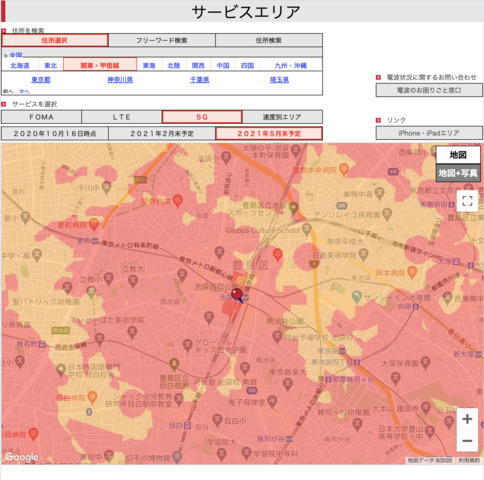Open fullscreen map view icon
Image resolution: width=484 pixels, height=480 pixels.
pos(467,201)
